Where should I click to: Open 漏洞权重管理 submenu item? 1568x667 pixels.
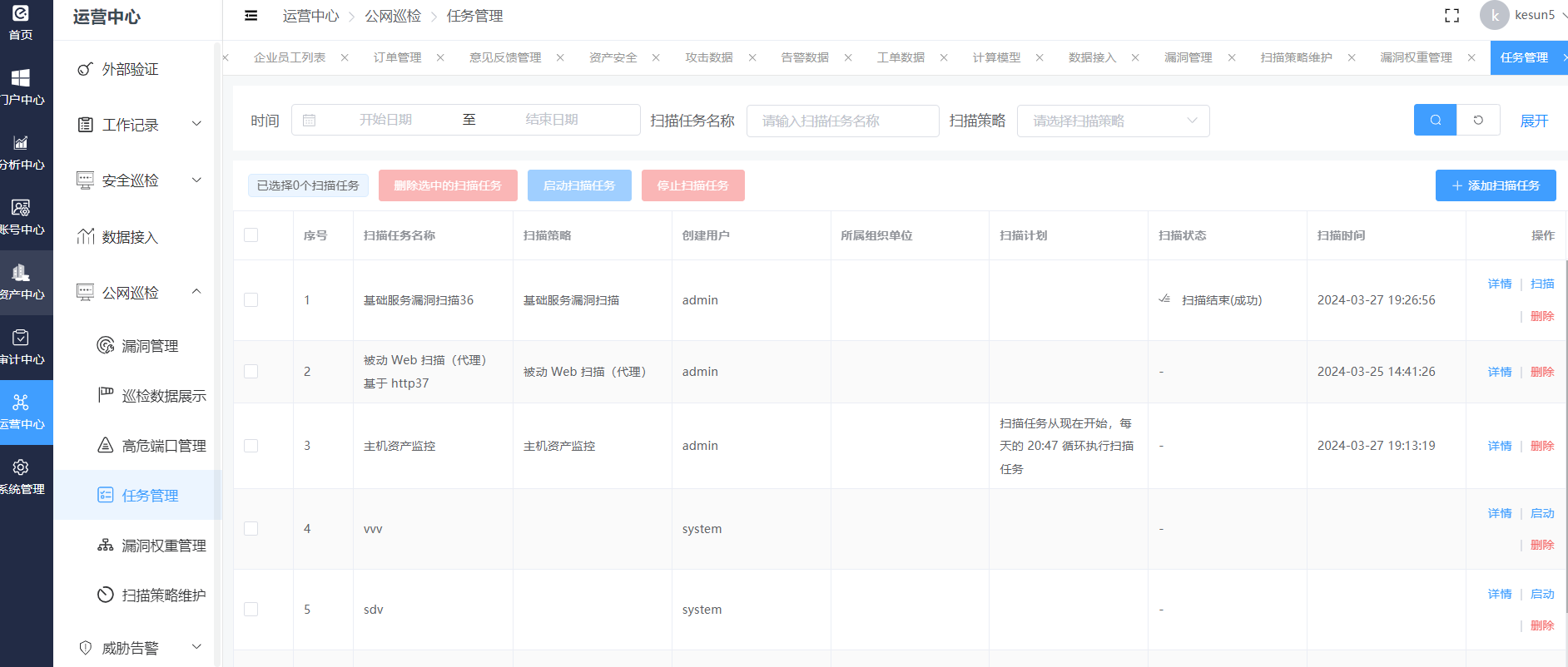pos(164,546)
